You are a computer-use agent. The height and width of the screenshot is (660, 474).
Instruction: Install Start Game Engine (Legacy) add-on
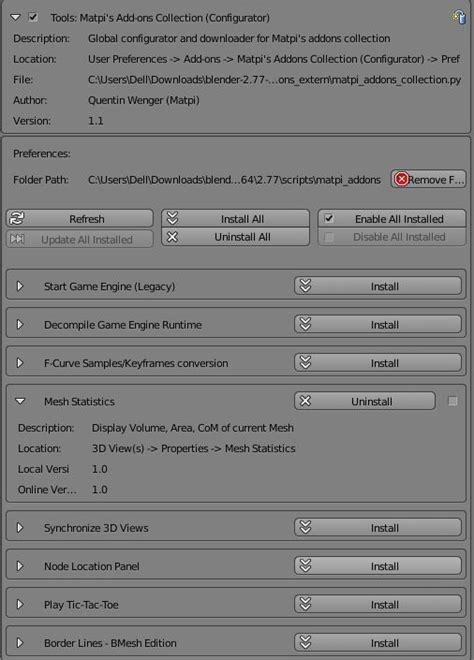click(x=378, y=286)
